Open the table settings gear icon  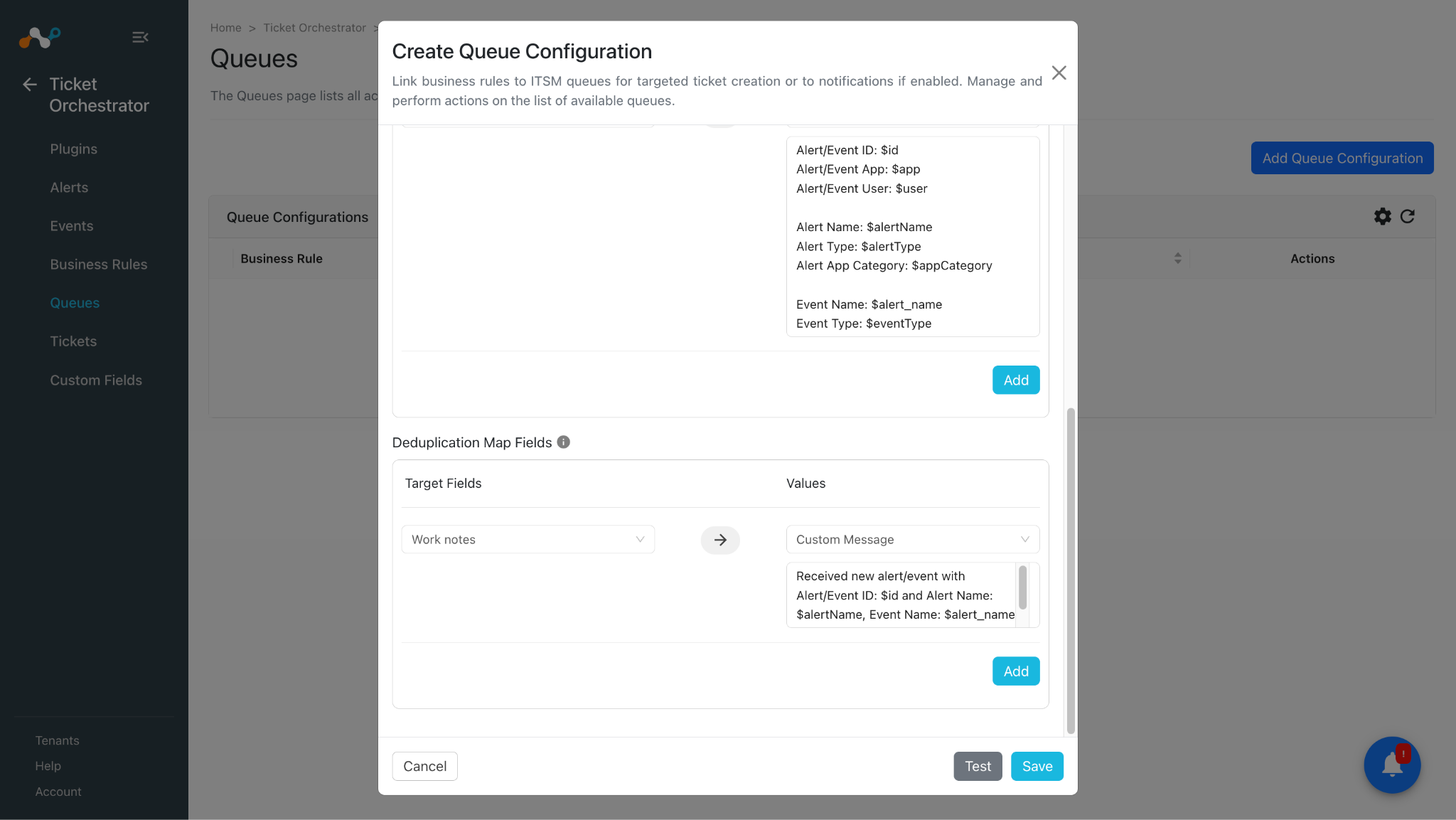click(1382, 216)
